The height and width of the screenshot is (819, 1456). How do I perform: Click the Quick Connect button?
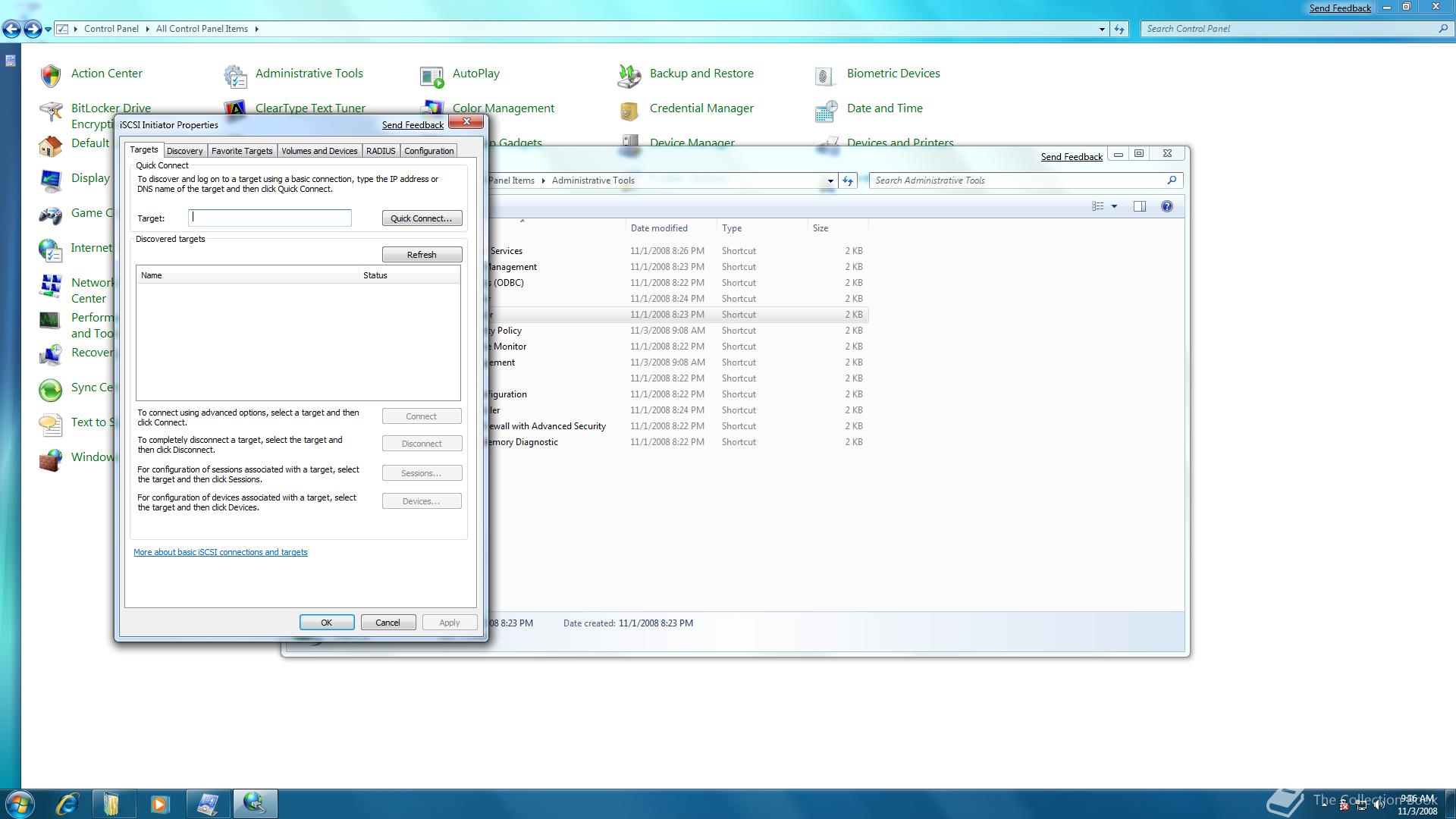pos(422,218)
